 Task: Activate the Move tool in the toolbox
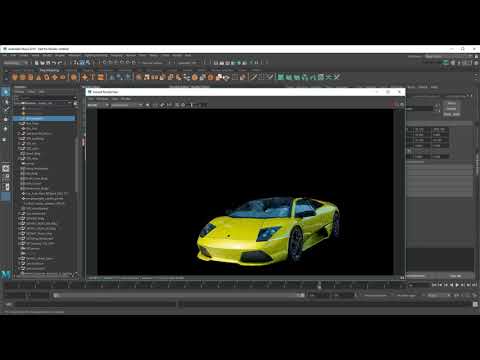point(6,119)
